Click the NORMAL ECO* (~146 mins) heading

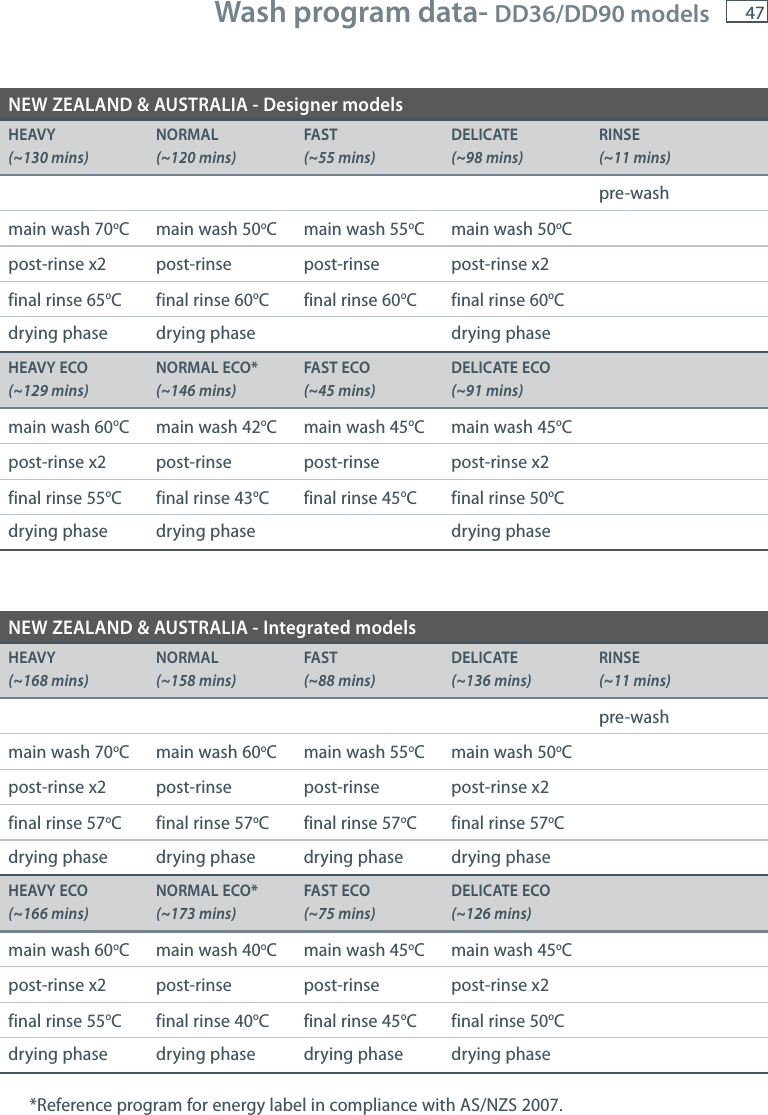pos(207,379)
